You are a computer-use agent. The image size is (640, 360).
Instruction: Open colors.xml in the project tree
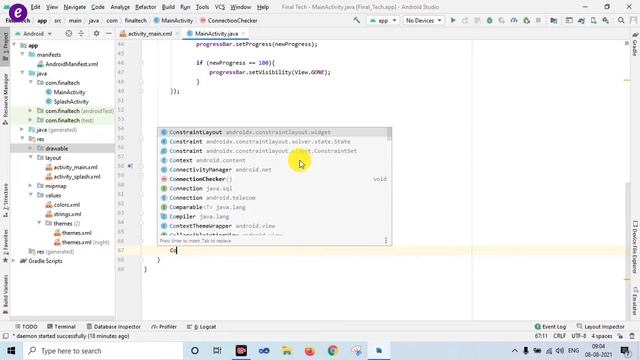pyautogui.click(x=67, y=204)
